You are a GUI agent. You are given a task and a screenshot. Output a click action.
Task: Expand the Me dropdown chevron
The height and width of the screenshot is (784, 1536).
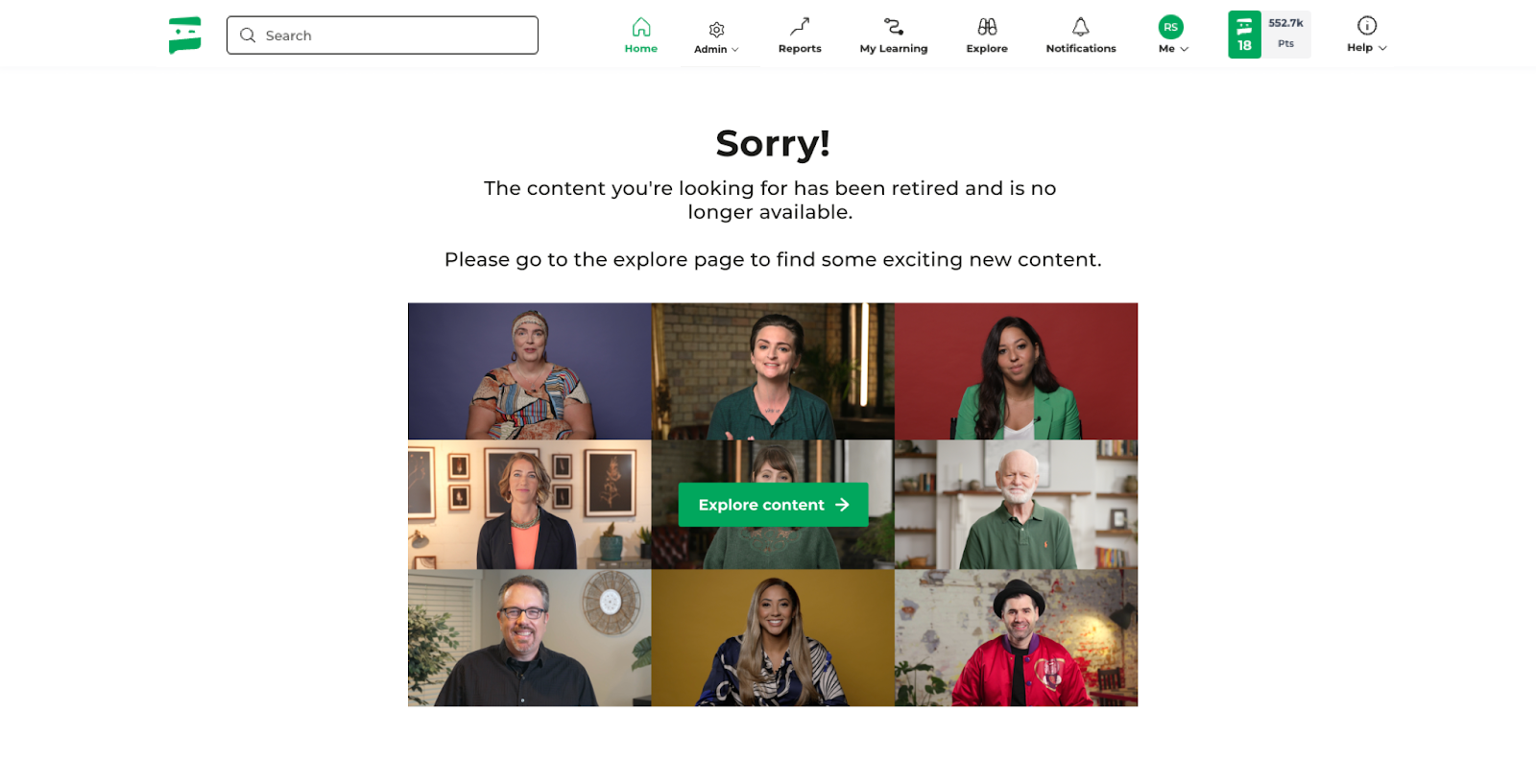point(1185,49)
